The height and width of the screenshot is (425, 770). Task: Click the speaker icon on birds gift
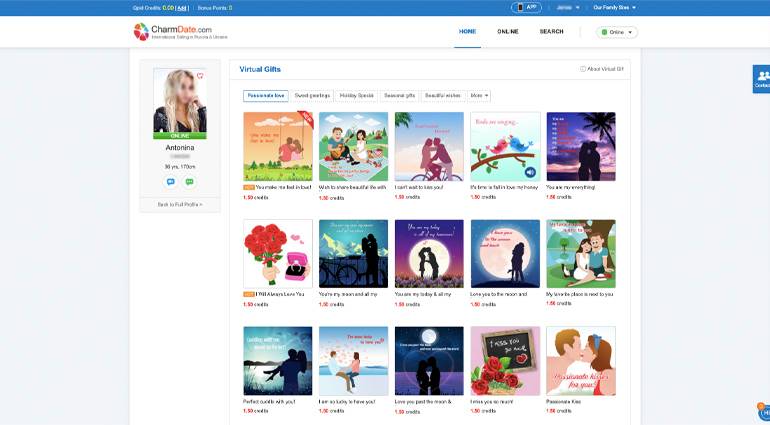point(532,172)
